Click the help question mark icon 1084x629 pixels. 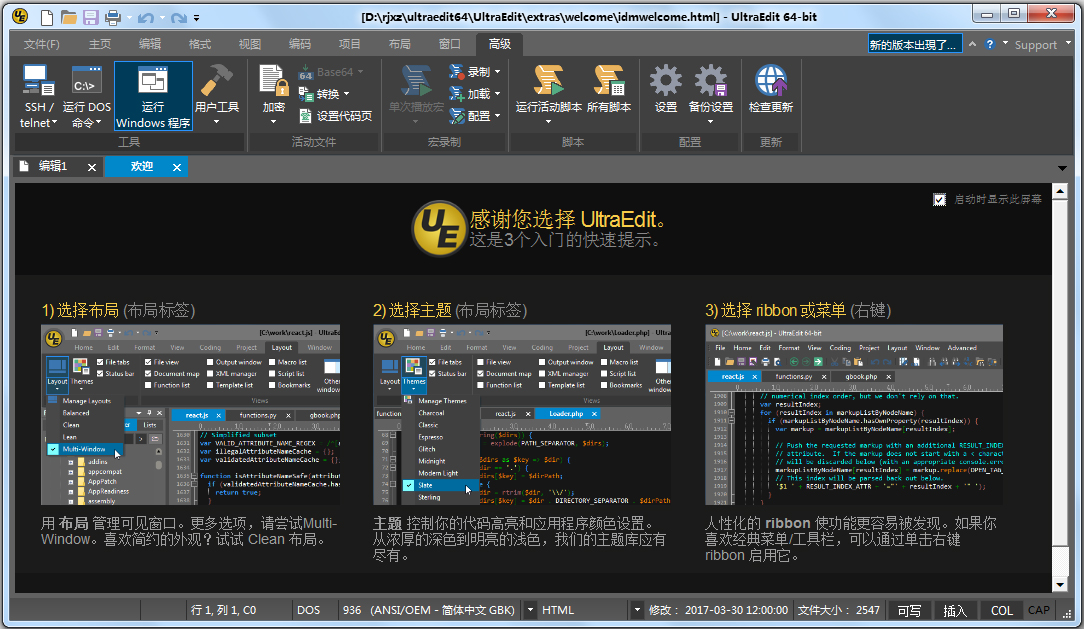[x=990, y=44]
